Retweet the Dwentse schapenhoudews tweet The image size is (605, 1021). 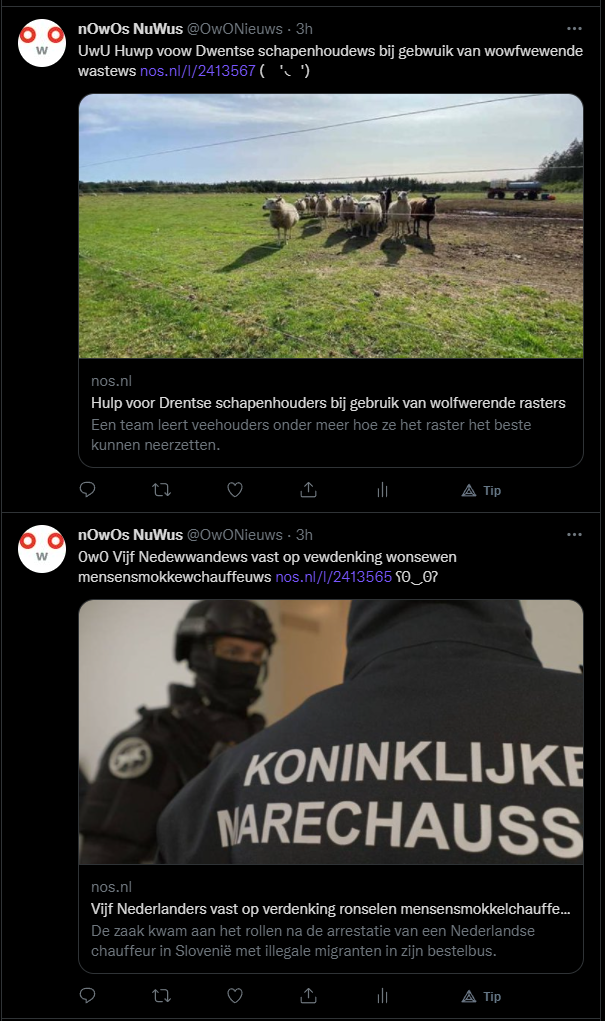coord(162,490)
